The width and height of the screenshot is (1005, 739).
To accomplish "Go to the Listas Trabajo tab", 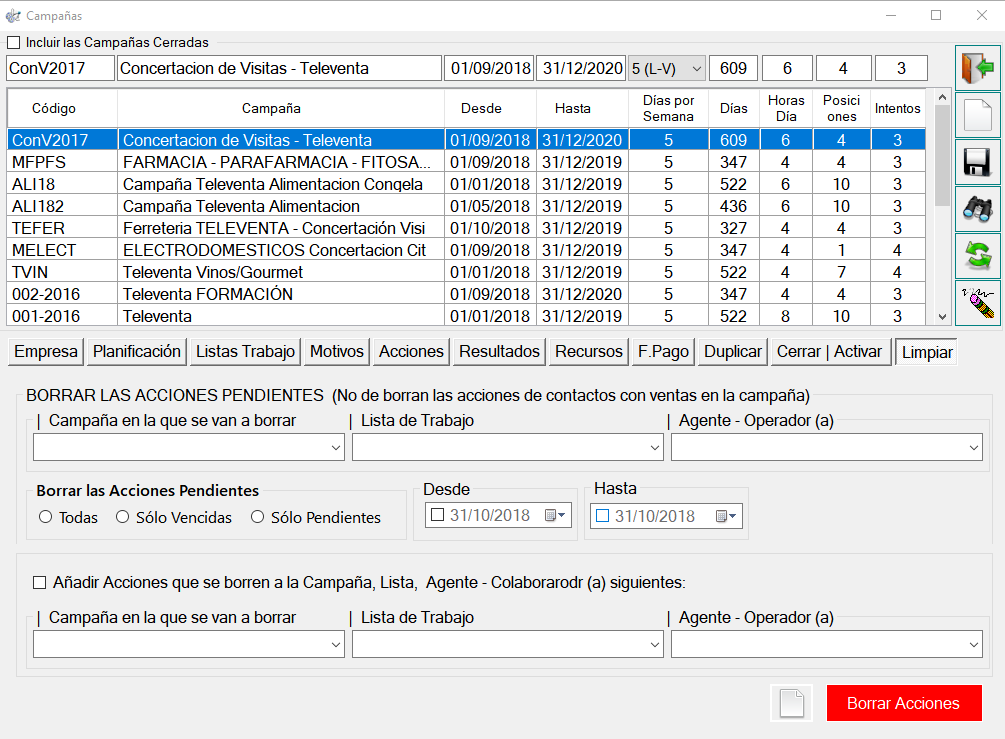I will pos(245,352).
